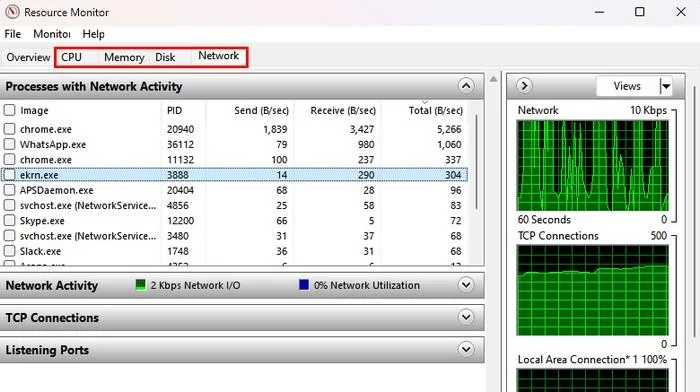
Task: Click the Network throughput graph
Action: (x=592, y=165)
